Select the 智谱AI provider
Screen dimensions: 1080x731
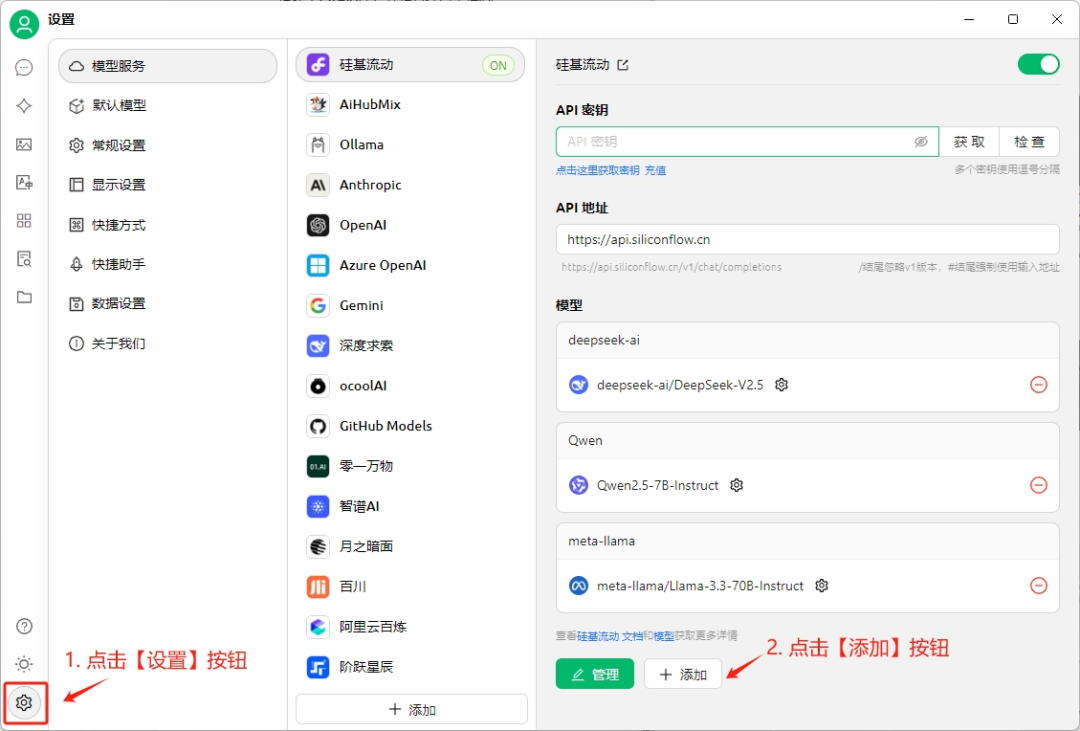pos(411,506)
